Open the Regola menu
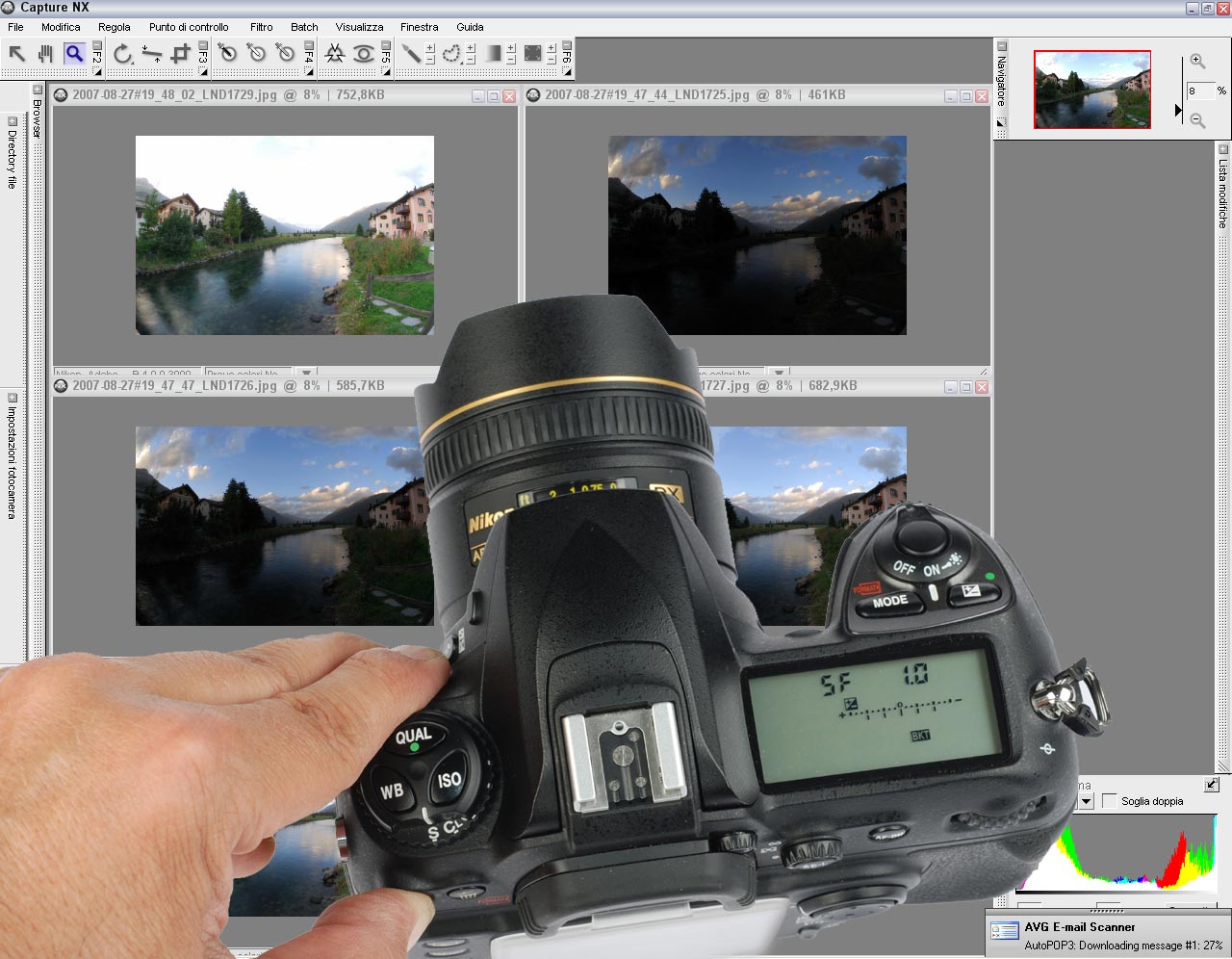The height and width of the screenshot is (959, 1232). 114,27
